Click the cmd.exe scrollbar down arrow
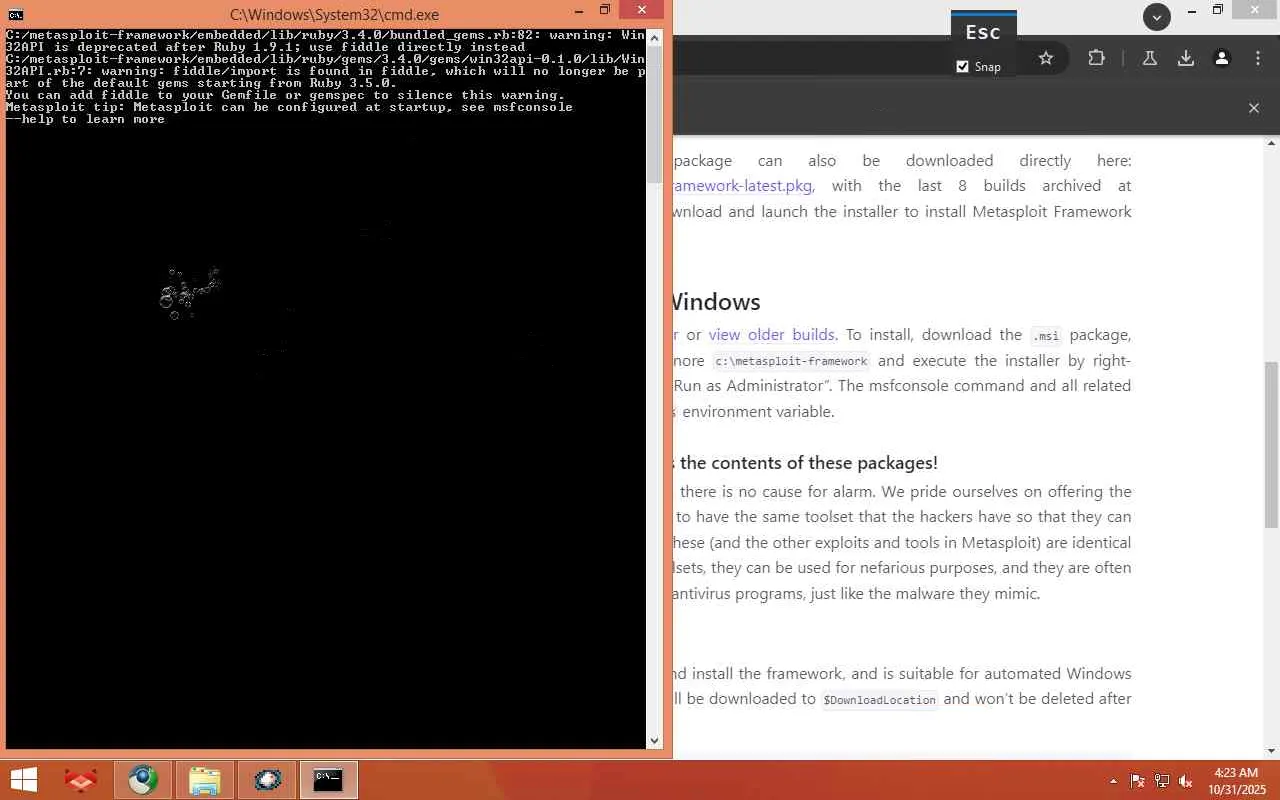The image size is (1280, 800). (655, 741)
